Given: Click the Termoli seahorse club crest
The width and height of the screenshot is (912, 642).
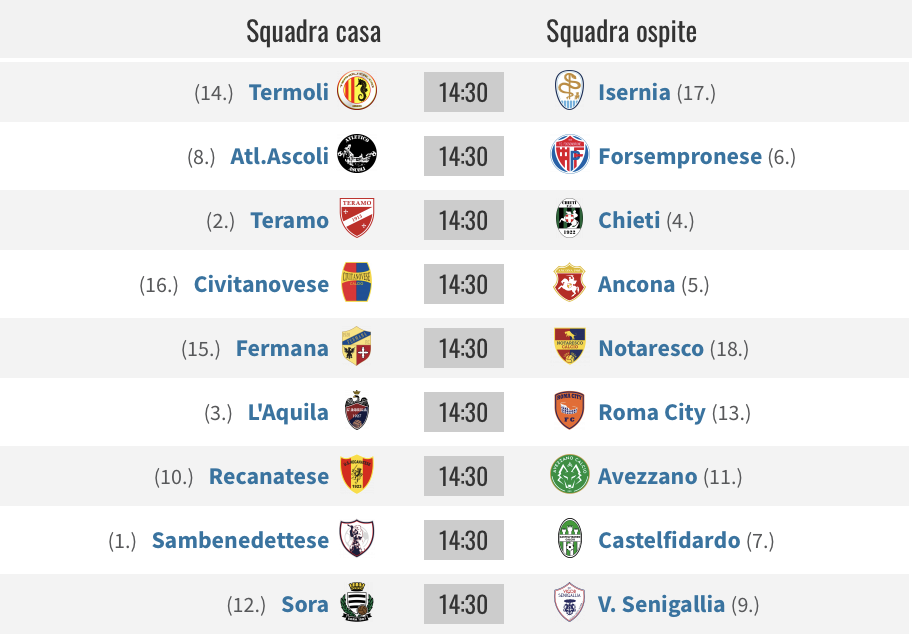Looking at the screenshot, I should point(357,91).
